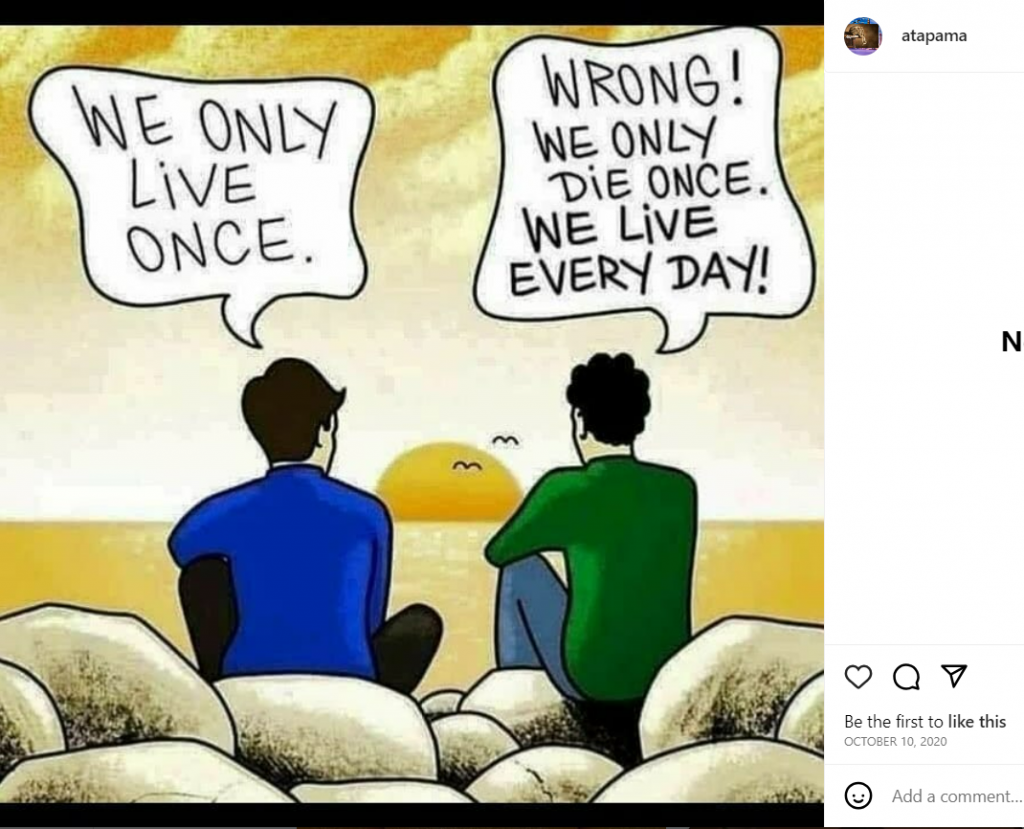Open the OCTOBER 10, 2020 post date

tap(895, 741)
